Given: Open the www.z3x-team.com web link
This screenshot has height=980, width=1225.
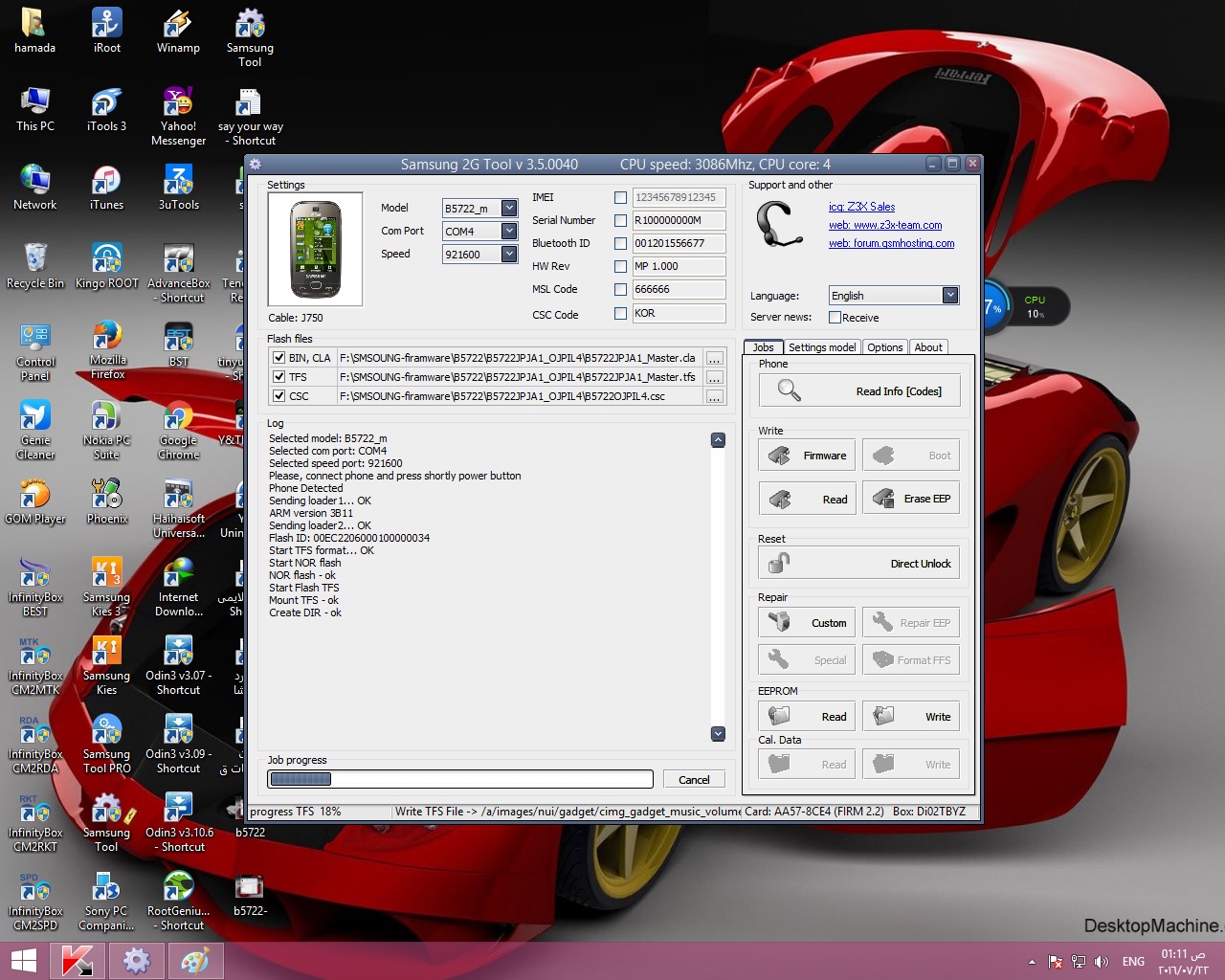Looking at the screenshot, I should (885, 225).
